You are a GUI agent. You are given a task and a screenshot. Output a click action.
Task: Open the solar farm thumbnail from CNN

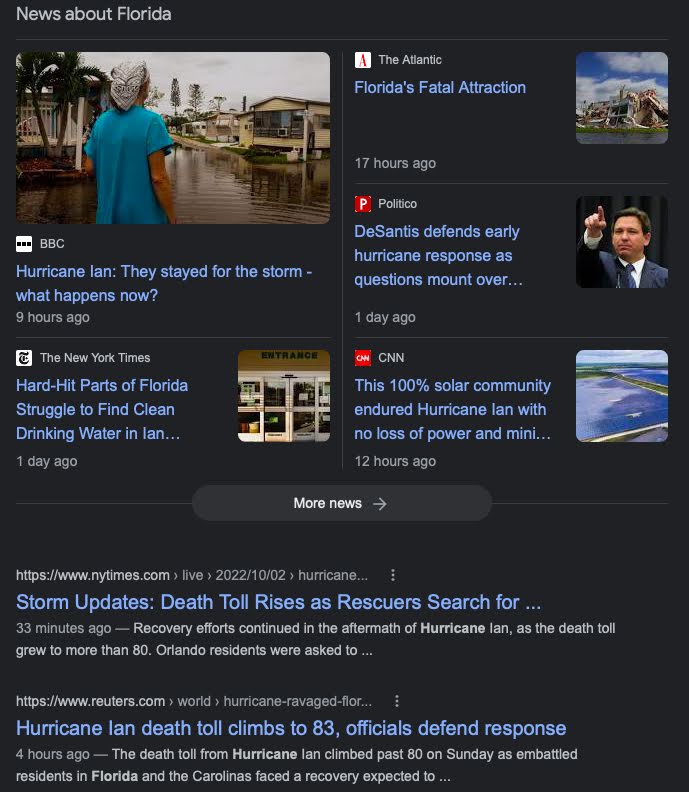[x=622, y=396]
